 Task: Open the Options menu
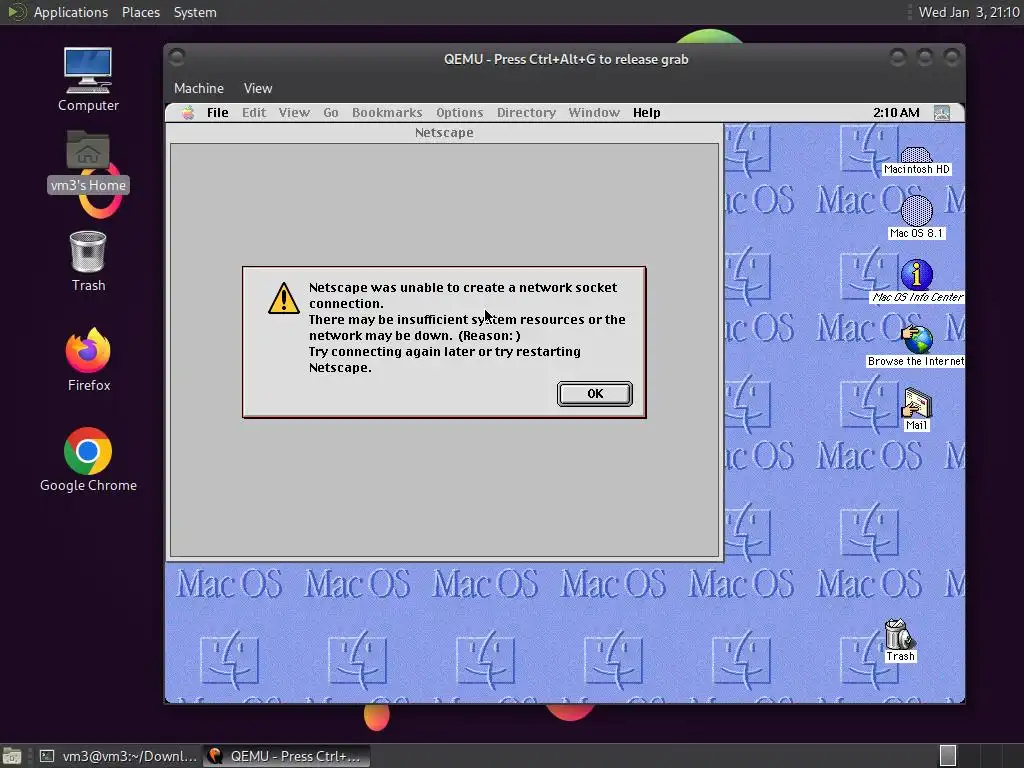[459, 112]
